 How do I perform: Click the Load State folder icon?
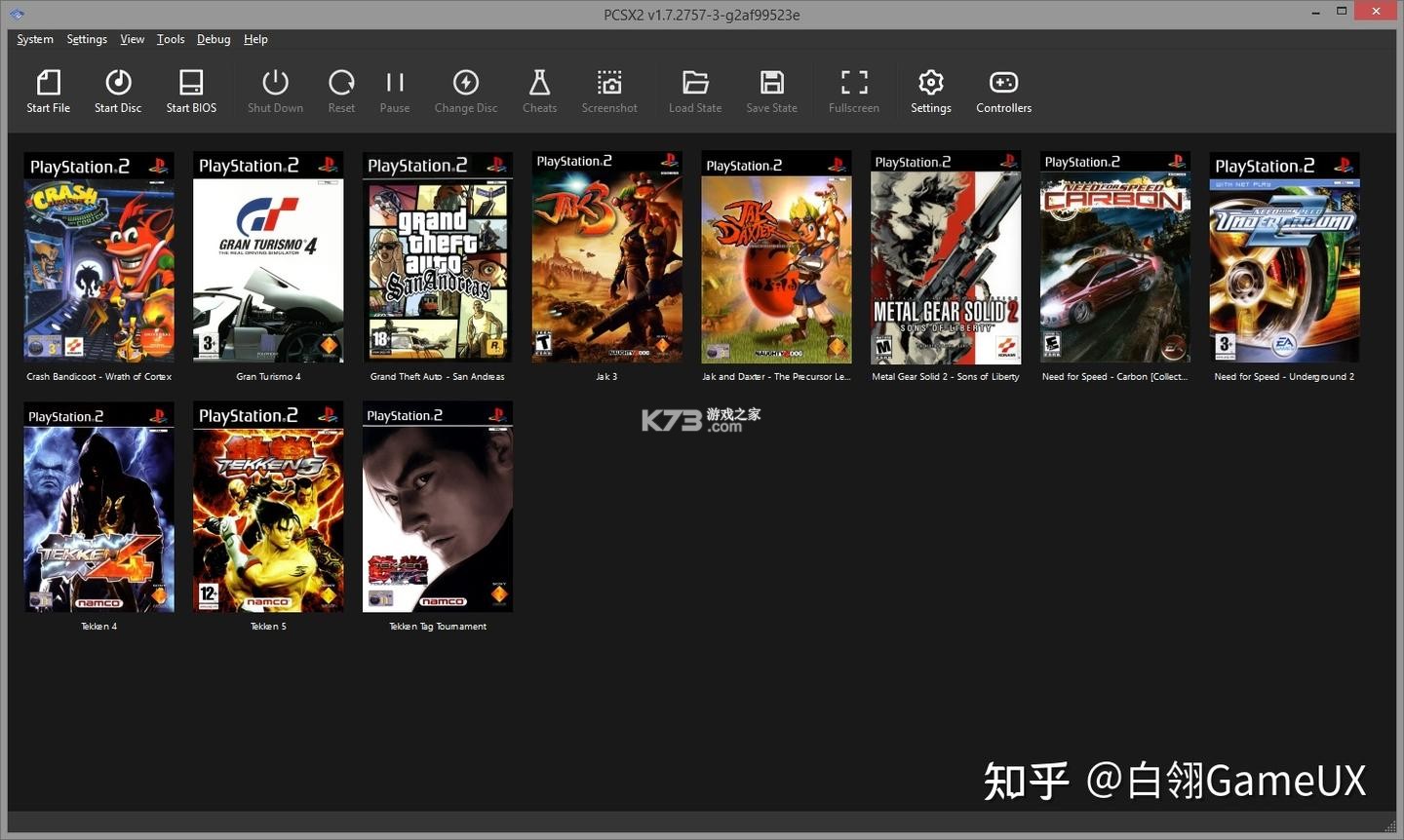point(695,82)
